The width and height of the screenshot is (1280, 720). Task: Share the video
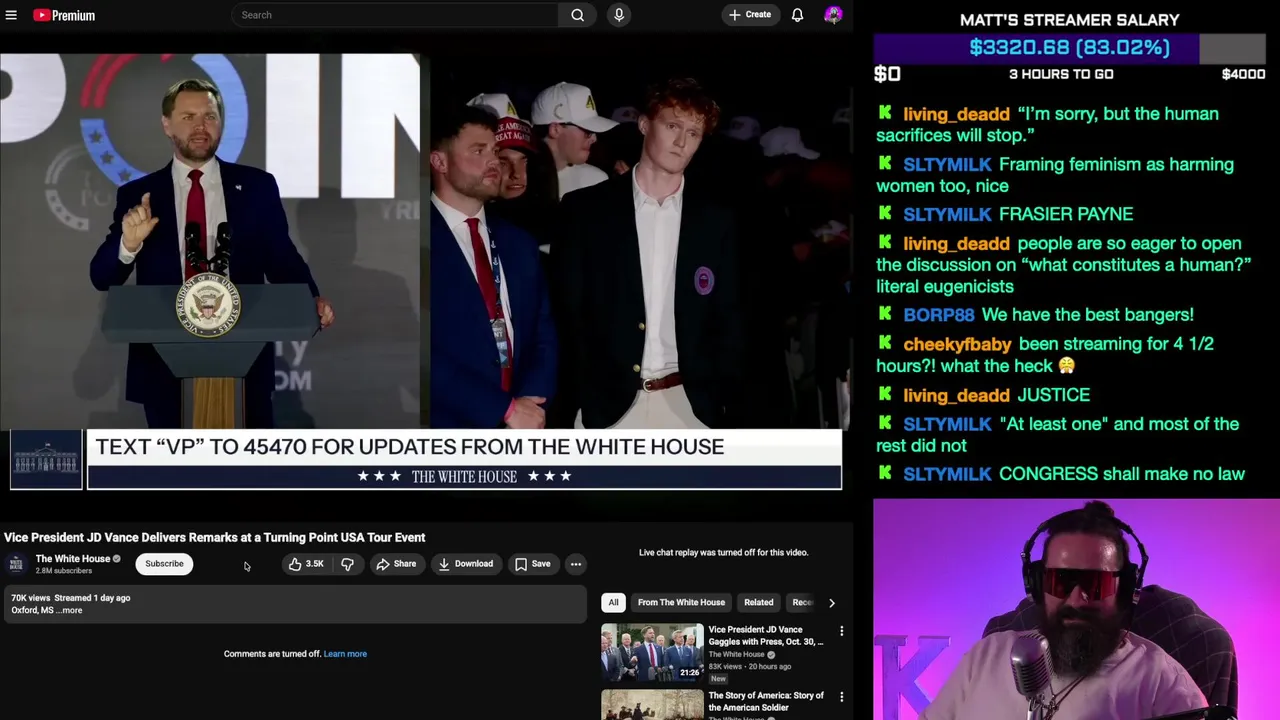[396, 564]
